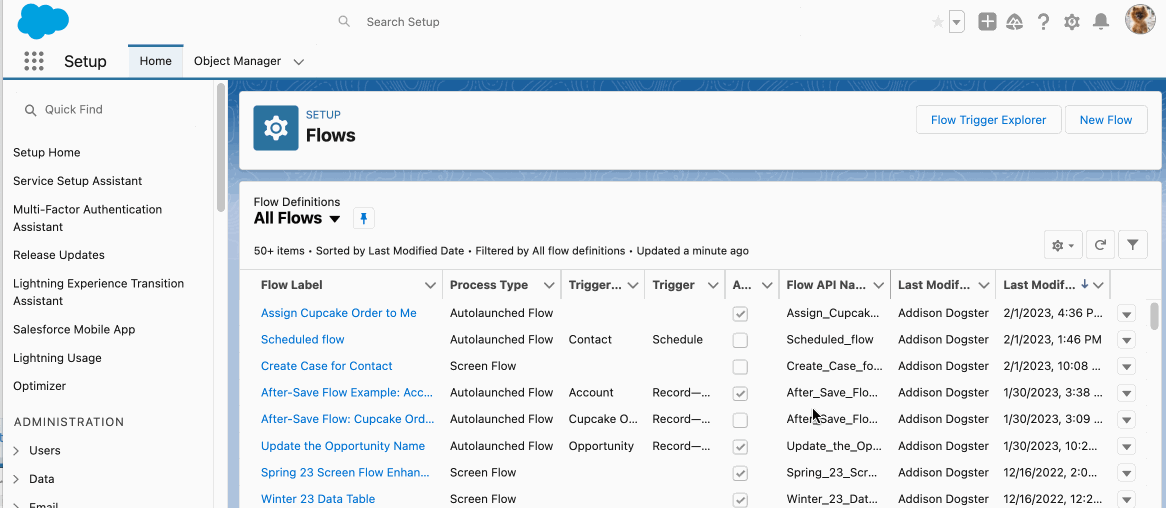Image resolution: width=1166 pixels, height=508 pixels.
Task: Open the user profile avatar
Action: 1140,20
